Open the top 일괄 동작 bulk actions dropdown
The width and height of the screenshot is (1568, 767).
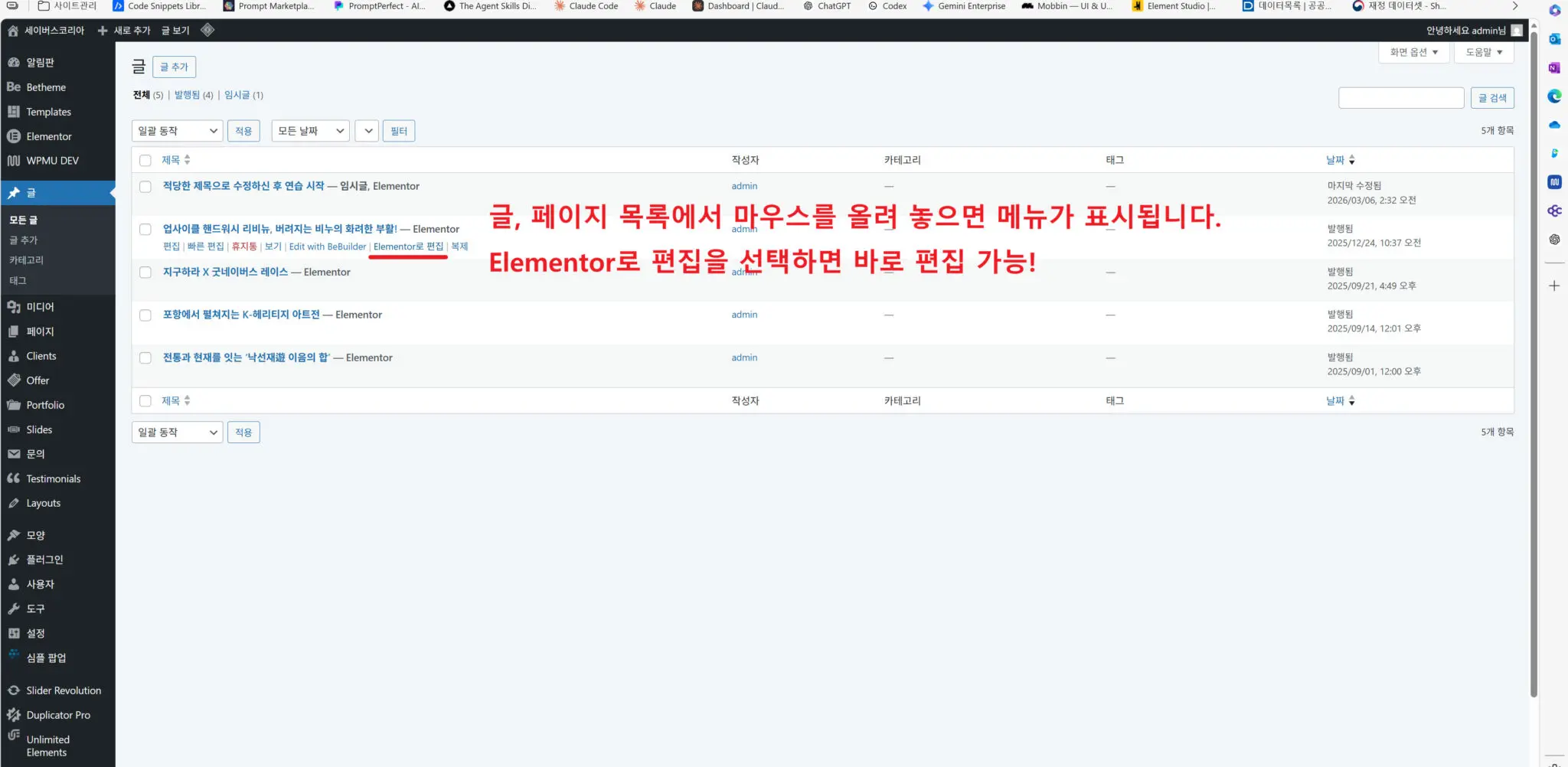click(178, 131)
